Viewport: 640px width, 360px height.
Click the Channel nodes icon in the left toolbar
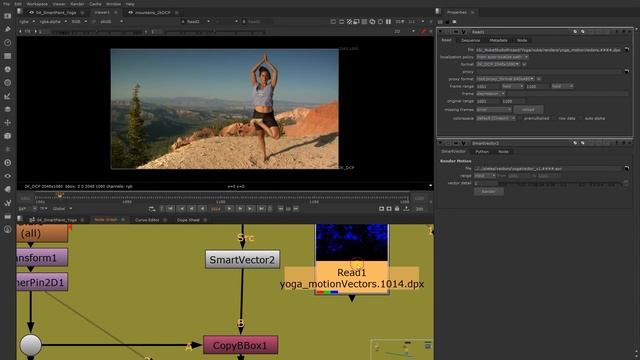[7, 56]
